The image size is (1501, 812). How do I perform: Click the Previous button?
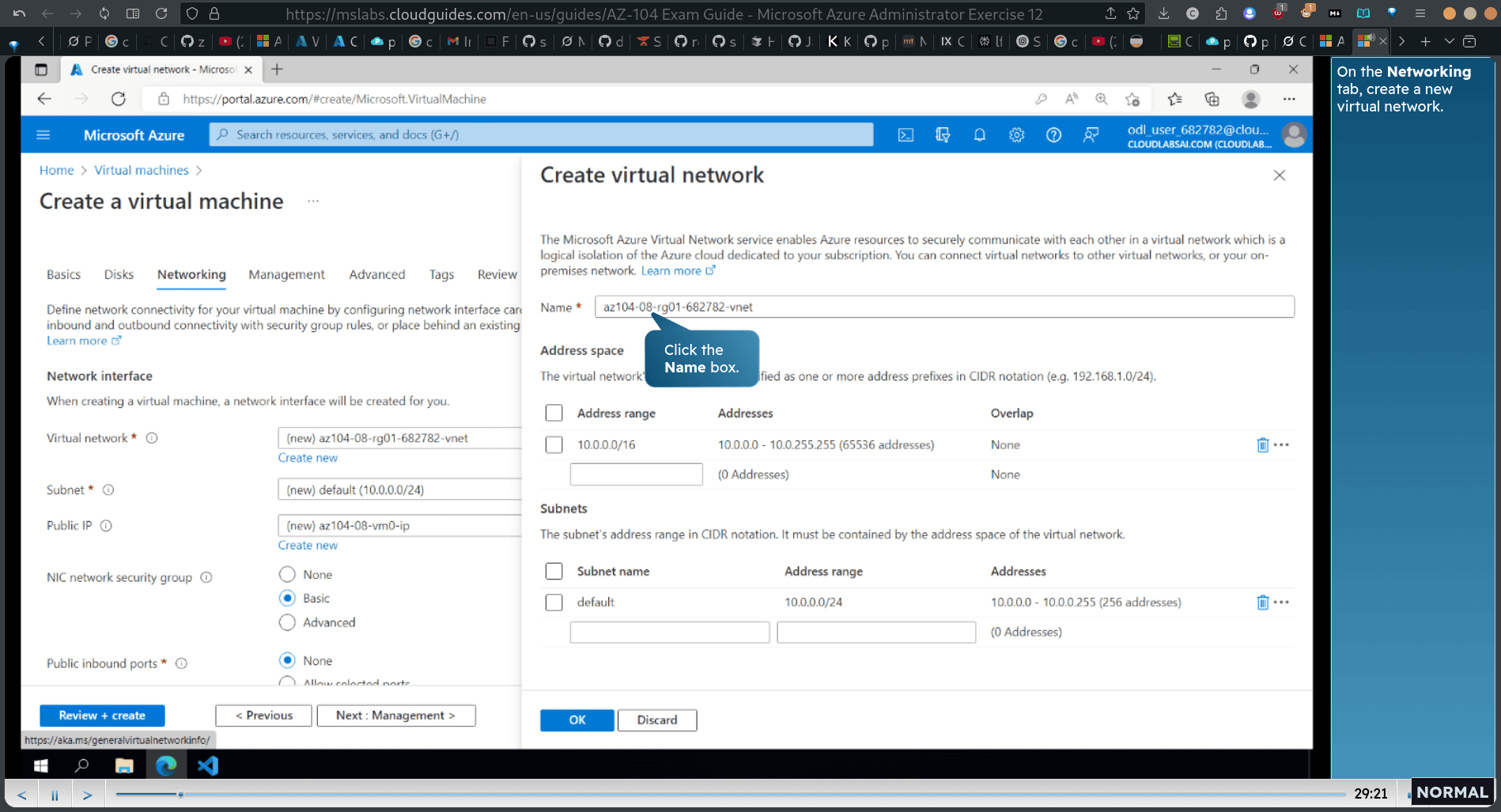[x=263, y=716]
